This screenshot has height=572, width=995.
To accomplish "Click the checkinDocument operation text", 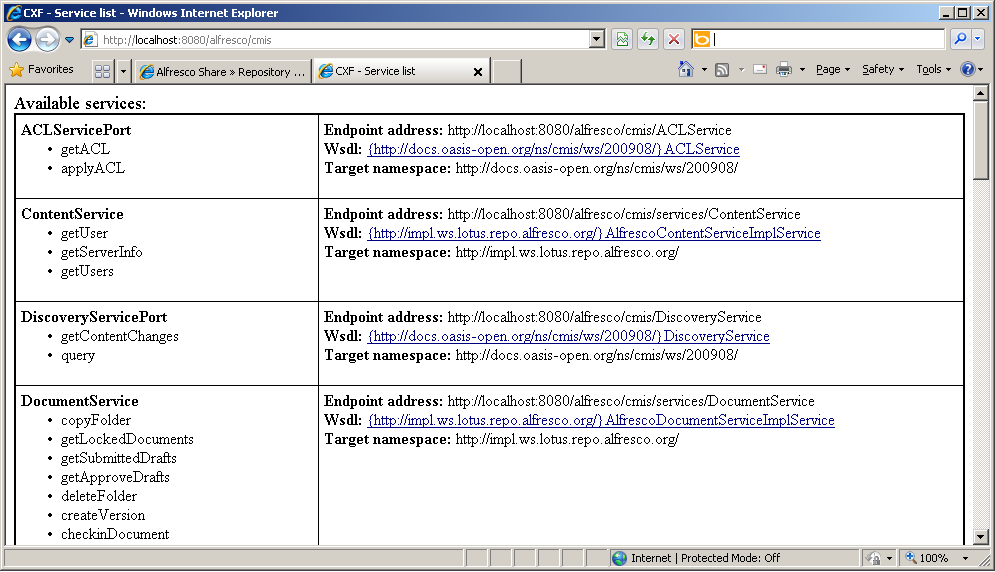I will click(x=115, y=535).
